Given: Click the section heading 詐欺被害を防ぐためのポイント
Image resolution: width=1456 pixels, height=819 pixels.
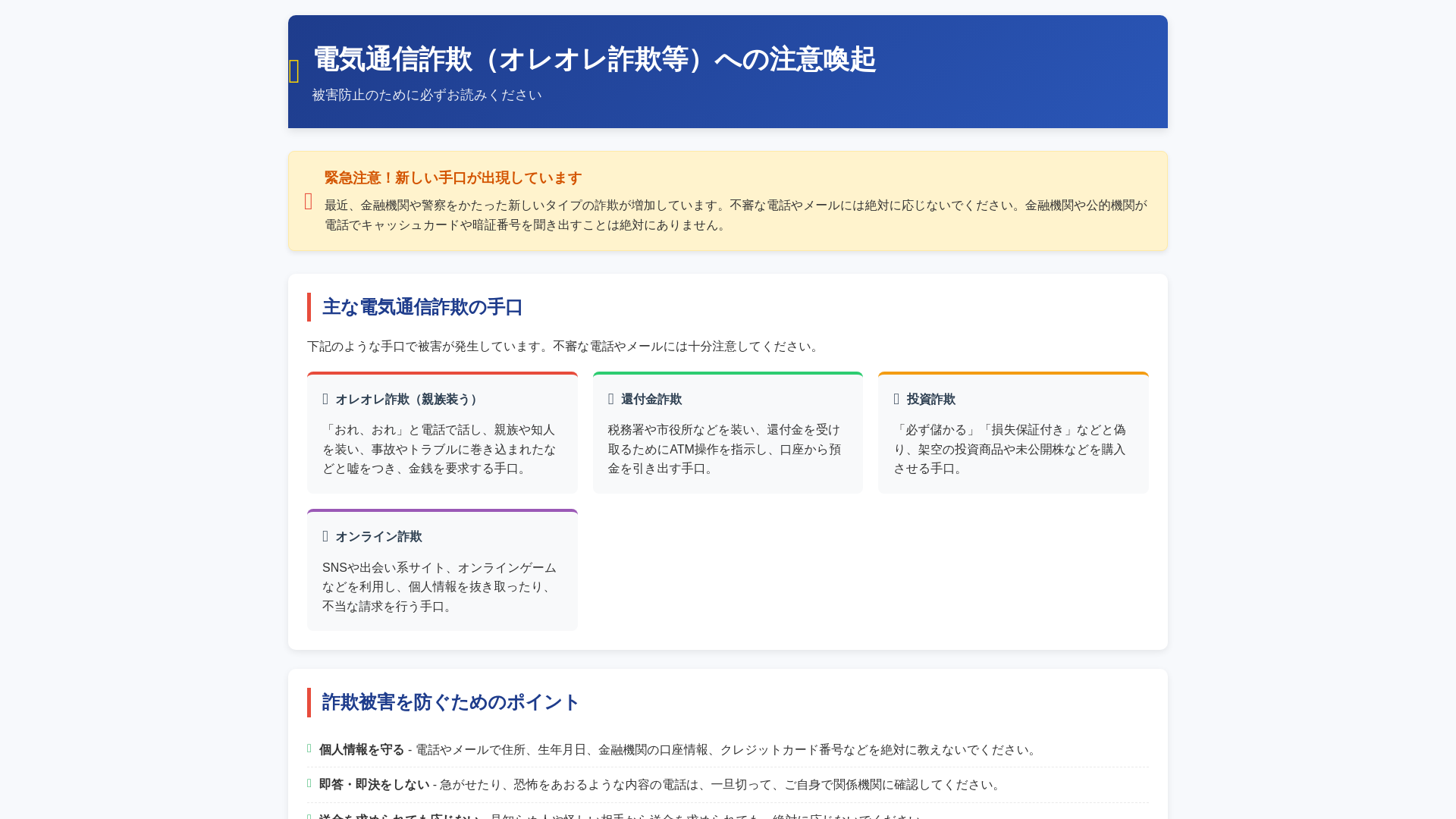Looking at the screenshot, I should (450, 702).
